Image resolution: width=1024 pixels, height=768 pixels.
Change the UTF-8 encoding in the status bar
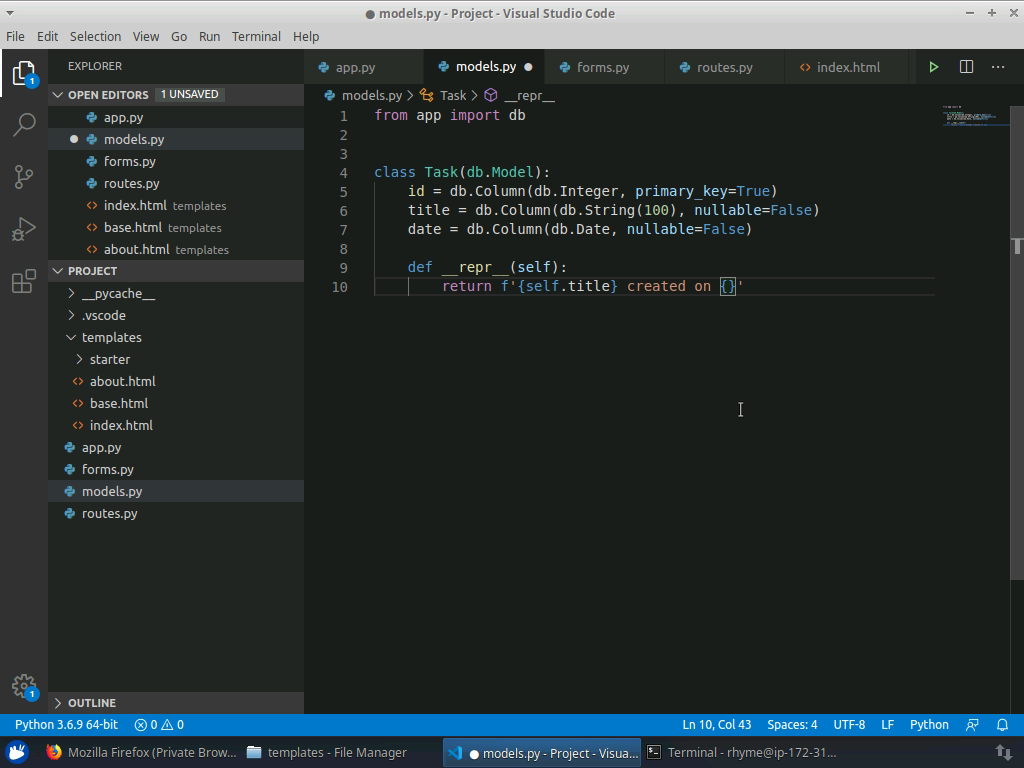pyautogui.click(x=849, y=724)
